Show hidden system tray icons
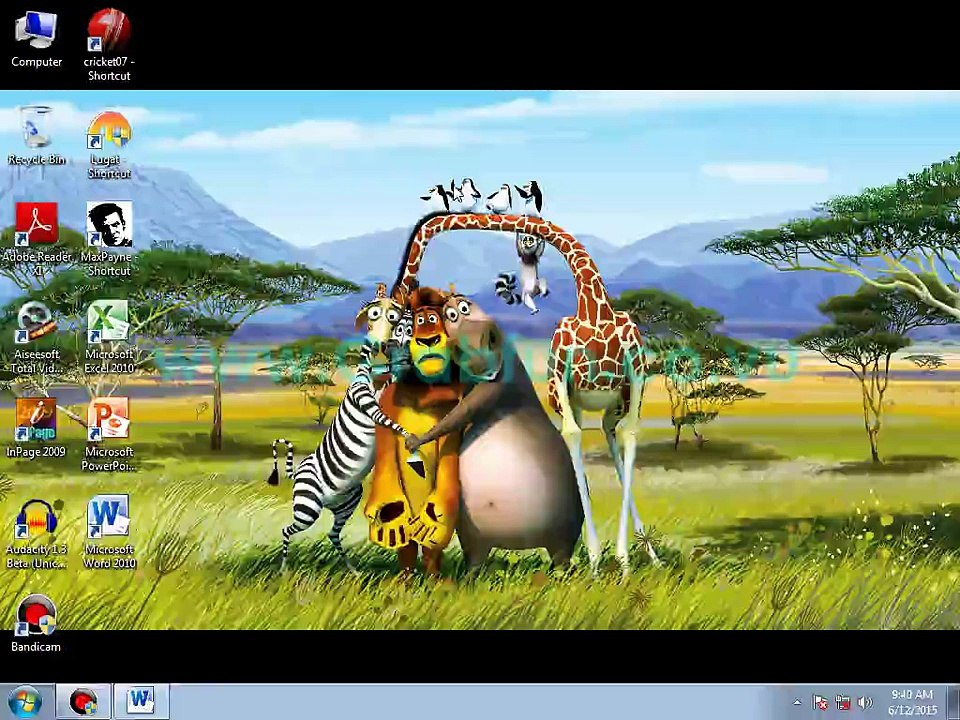The height and width of the screenshot is (720, 960). (x=797, y=702)
